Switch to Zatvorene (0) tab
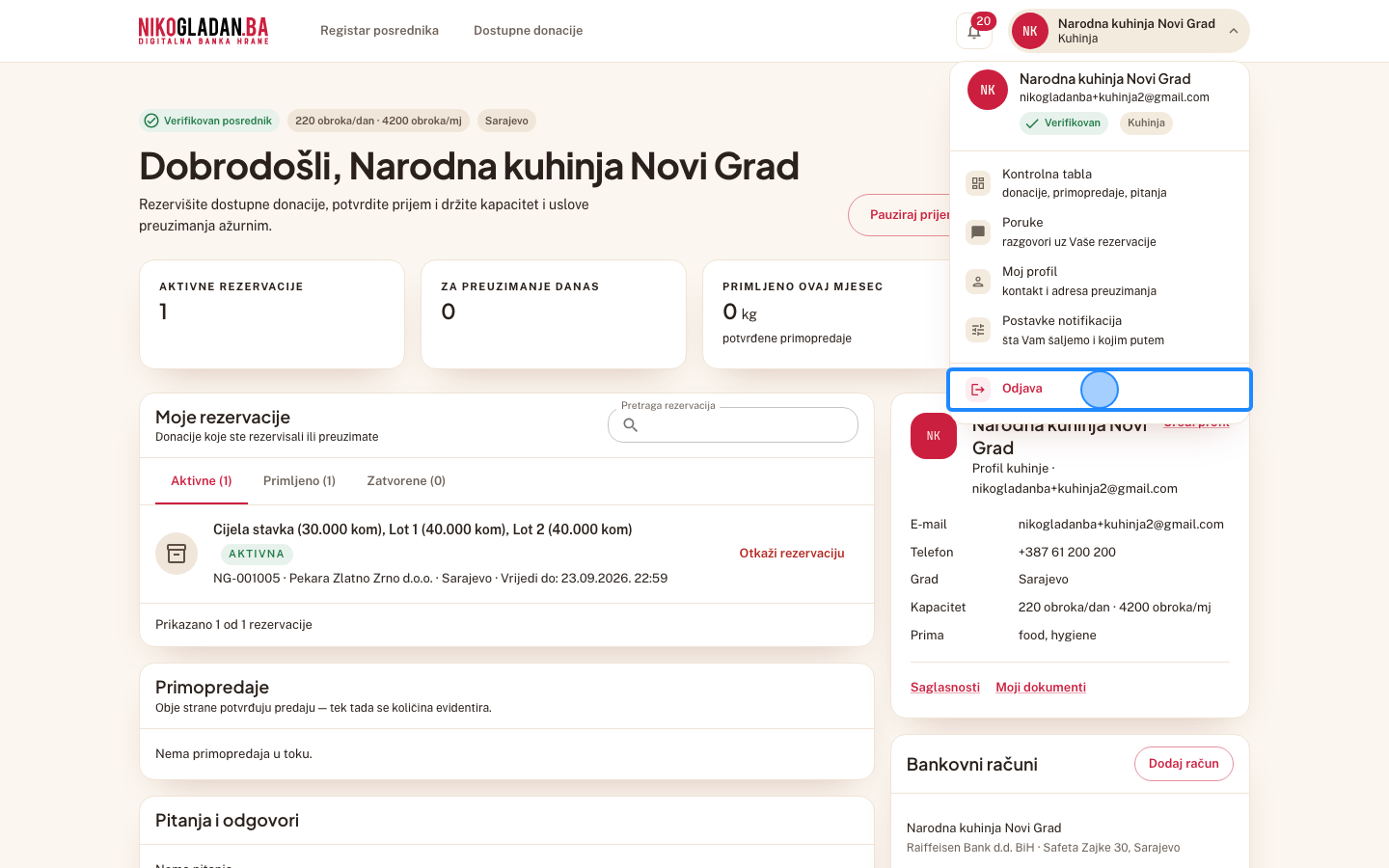The width and height of the screenshot is (1389, 868). pyautogui.click(x=406, y=480)
